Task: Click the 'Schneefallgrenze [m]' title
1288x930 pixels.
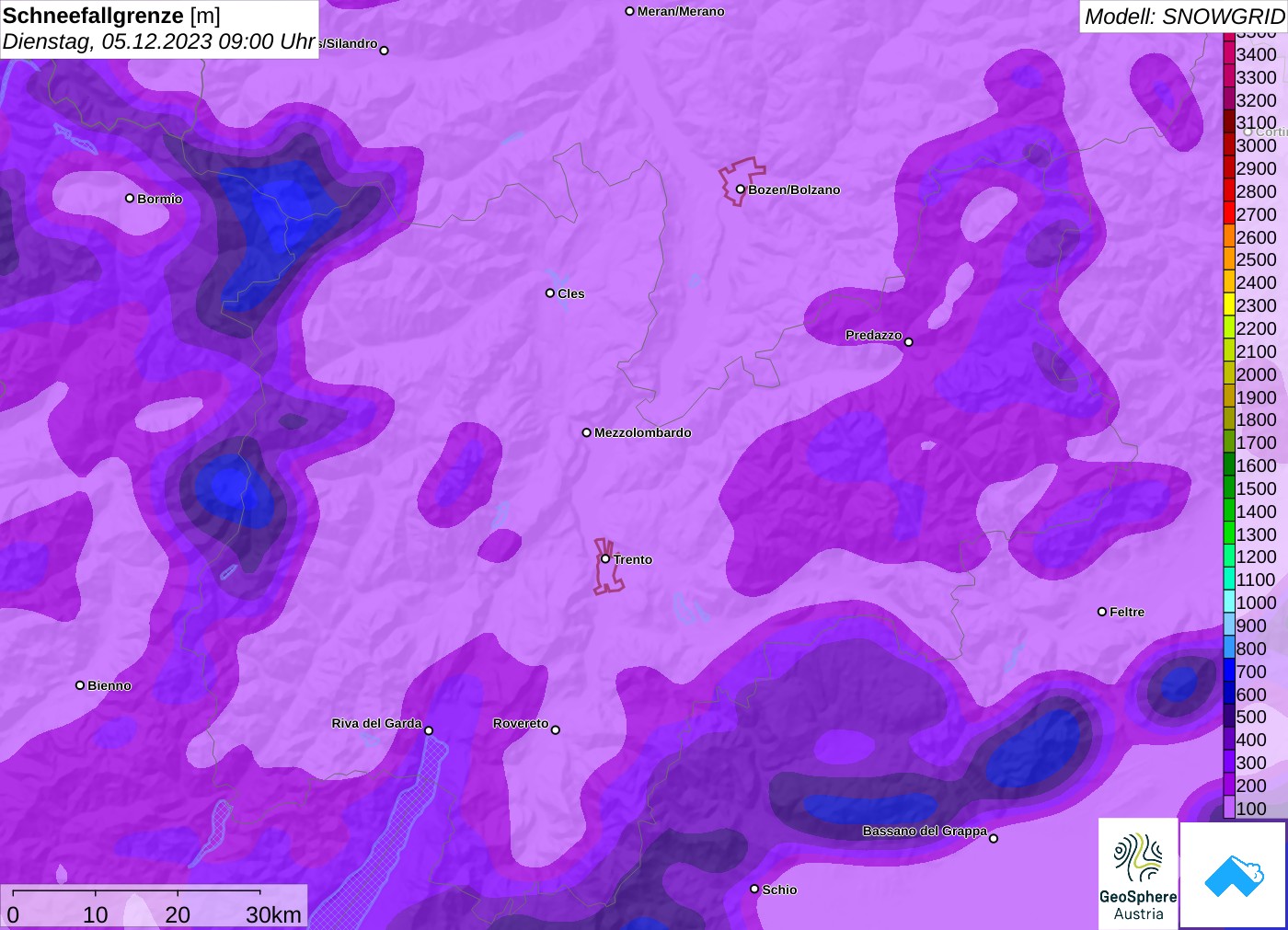Action: (x=111, y=16)
